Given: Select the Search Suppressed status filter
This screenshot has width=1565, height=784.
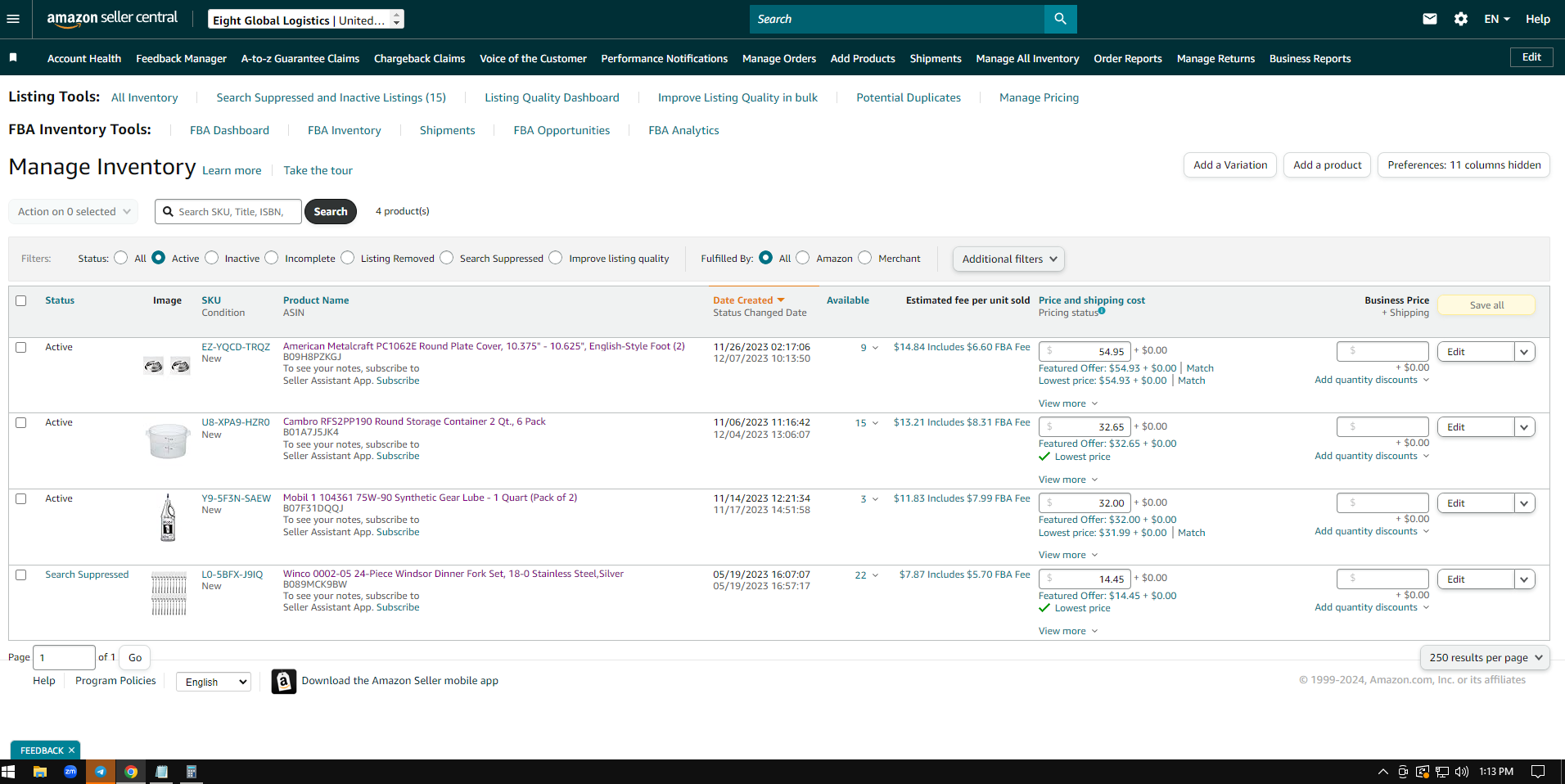Looking at the screenshot, I should pos(446,258).
